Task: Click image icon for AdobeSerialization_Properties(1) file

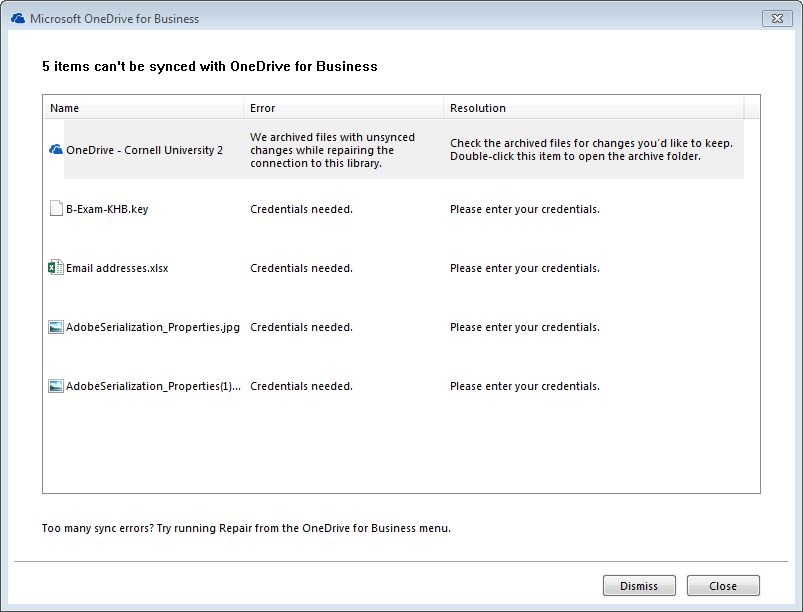Action: click(x=56, y=386)
